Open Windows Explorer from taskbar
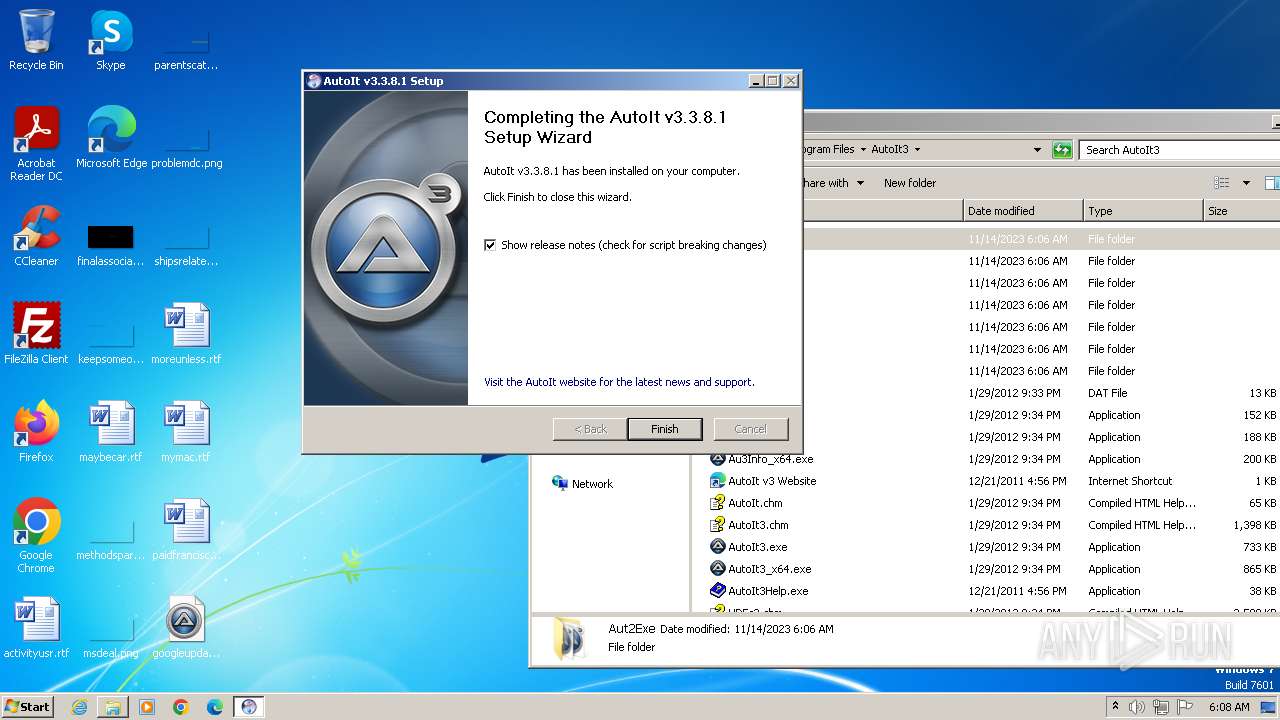 coord(113,707)
